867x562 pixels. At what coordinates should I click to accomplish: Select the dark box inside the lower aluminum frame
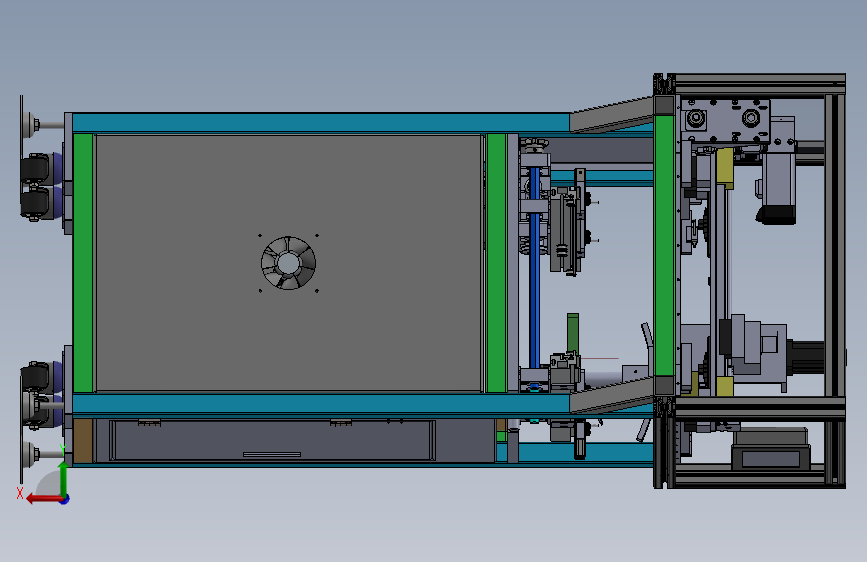(x=771, y=449)
